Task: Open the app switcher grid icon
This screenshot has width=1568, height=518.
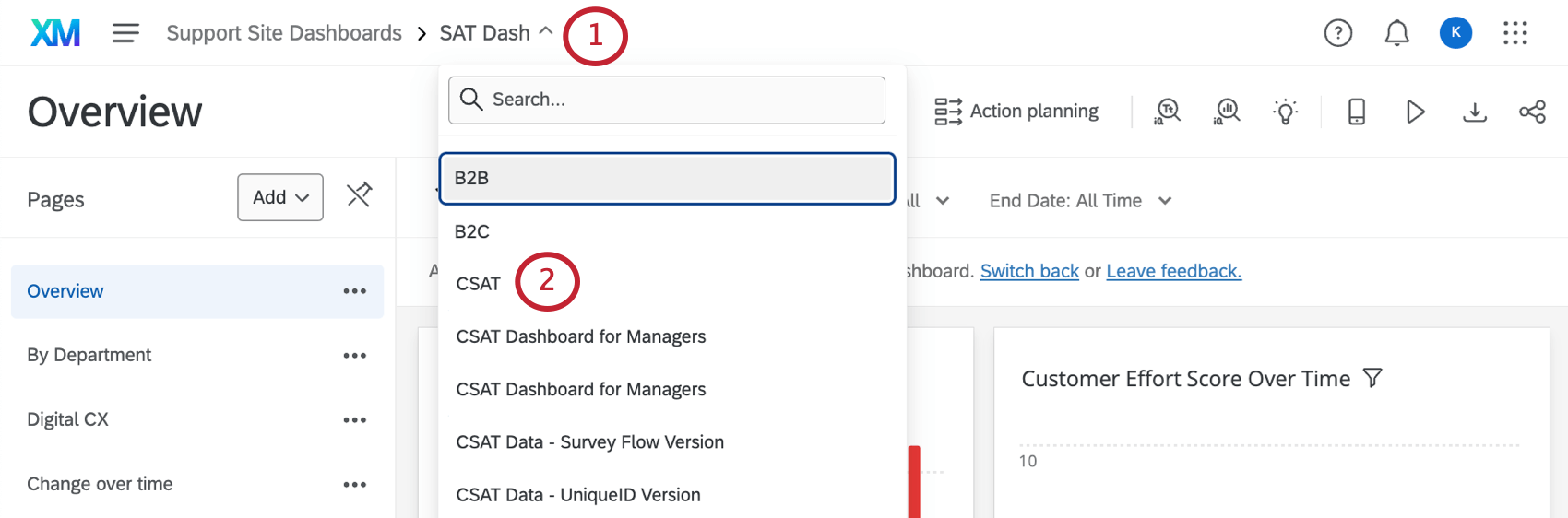Action: click(x=1515, y=33)
